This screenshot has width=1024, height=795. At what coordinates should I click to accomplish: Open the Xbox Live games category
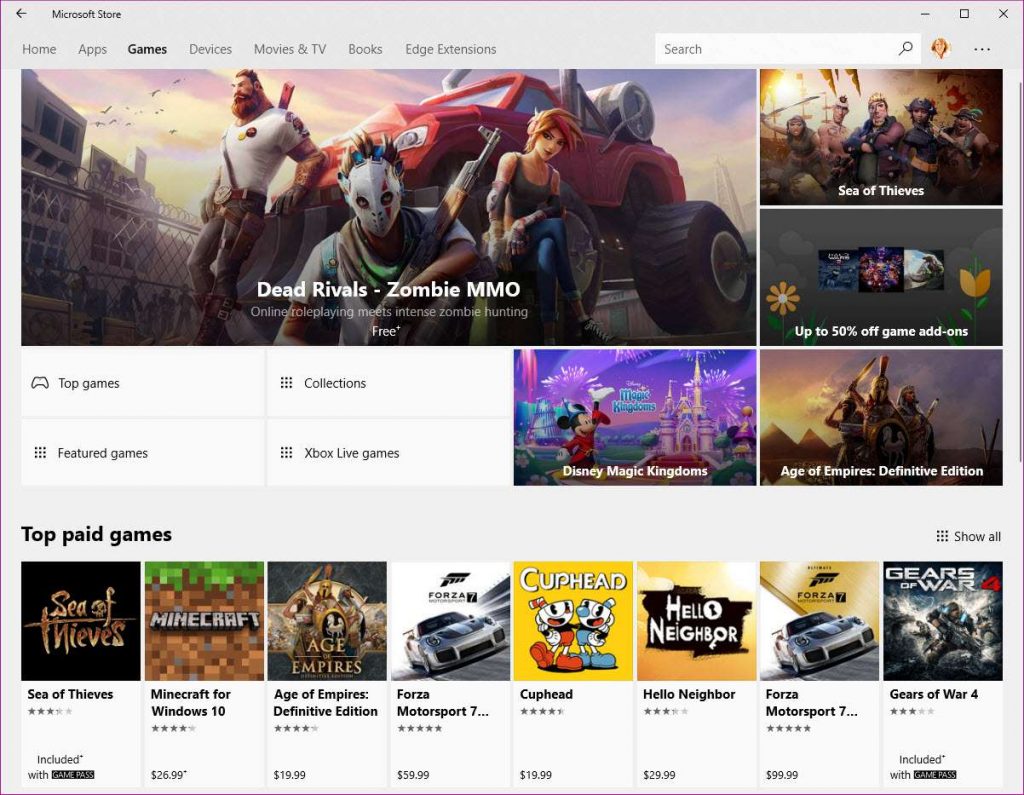(x=389, y=453)
